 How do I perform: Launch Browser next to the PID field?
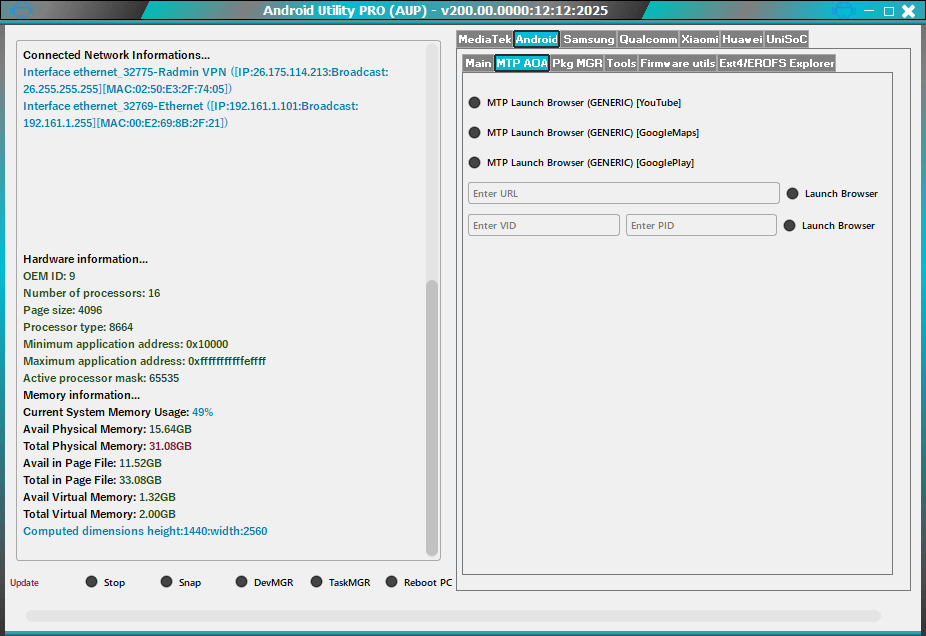tap(790, 226)
